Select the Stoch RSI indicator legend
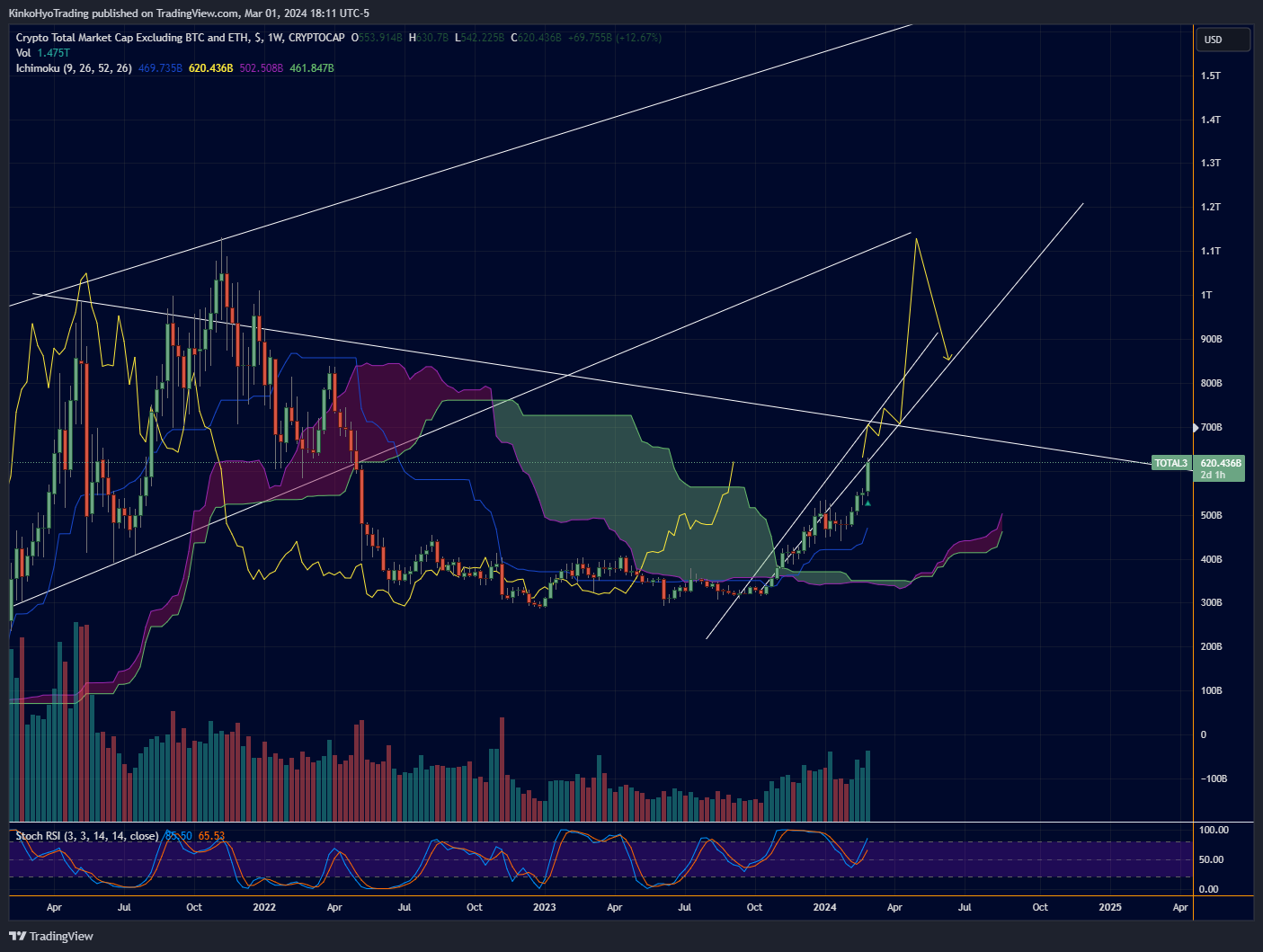1263x952 pixels. 86,836
